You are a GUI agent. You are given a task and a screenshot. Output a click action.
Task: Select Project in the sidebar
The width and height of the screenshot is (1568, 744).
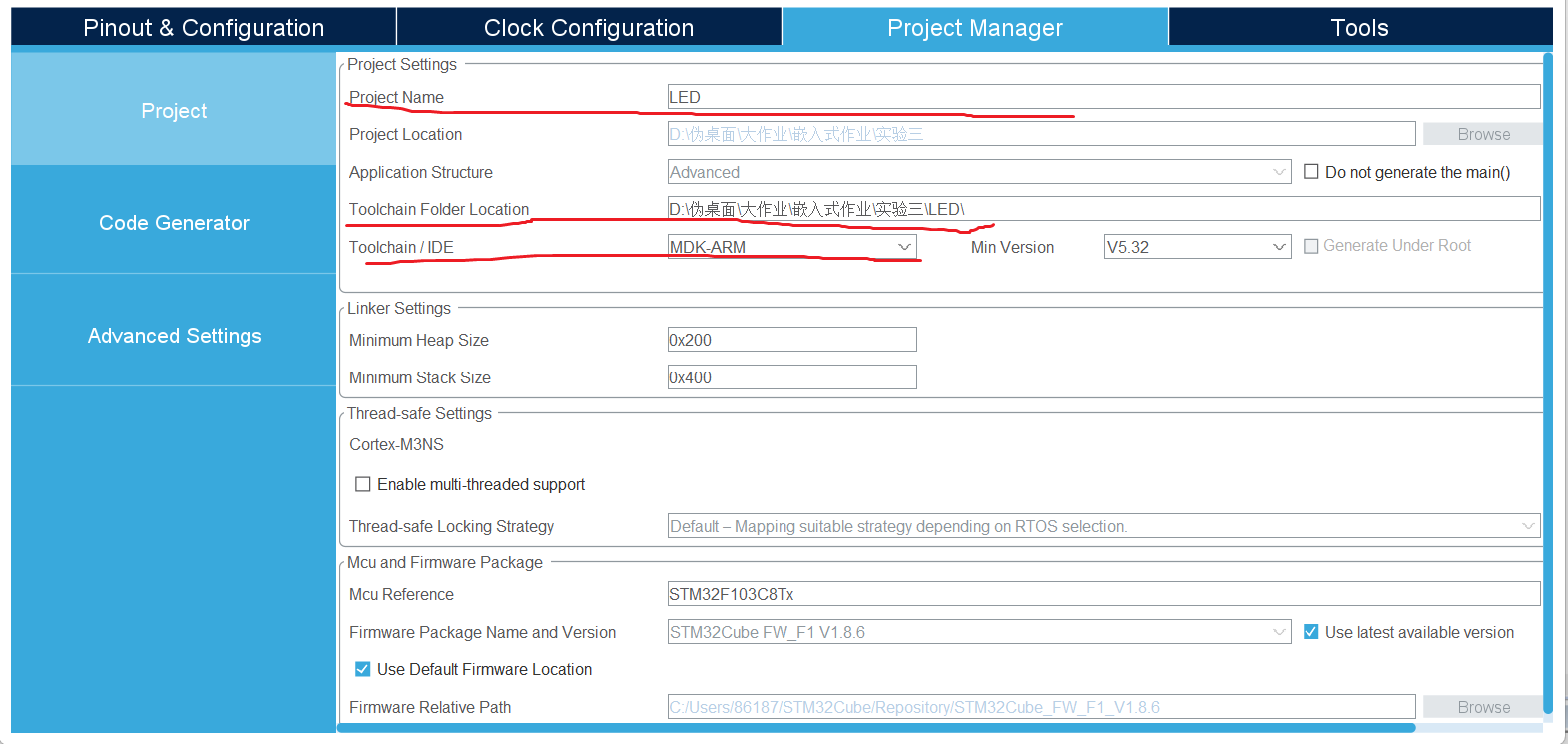[x=174, y=110]
